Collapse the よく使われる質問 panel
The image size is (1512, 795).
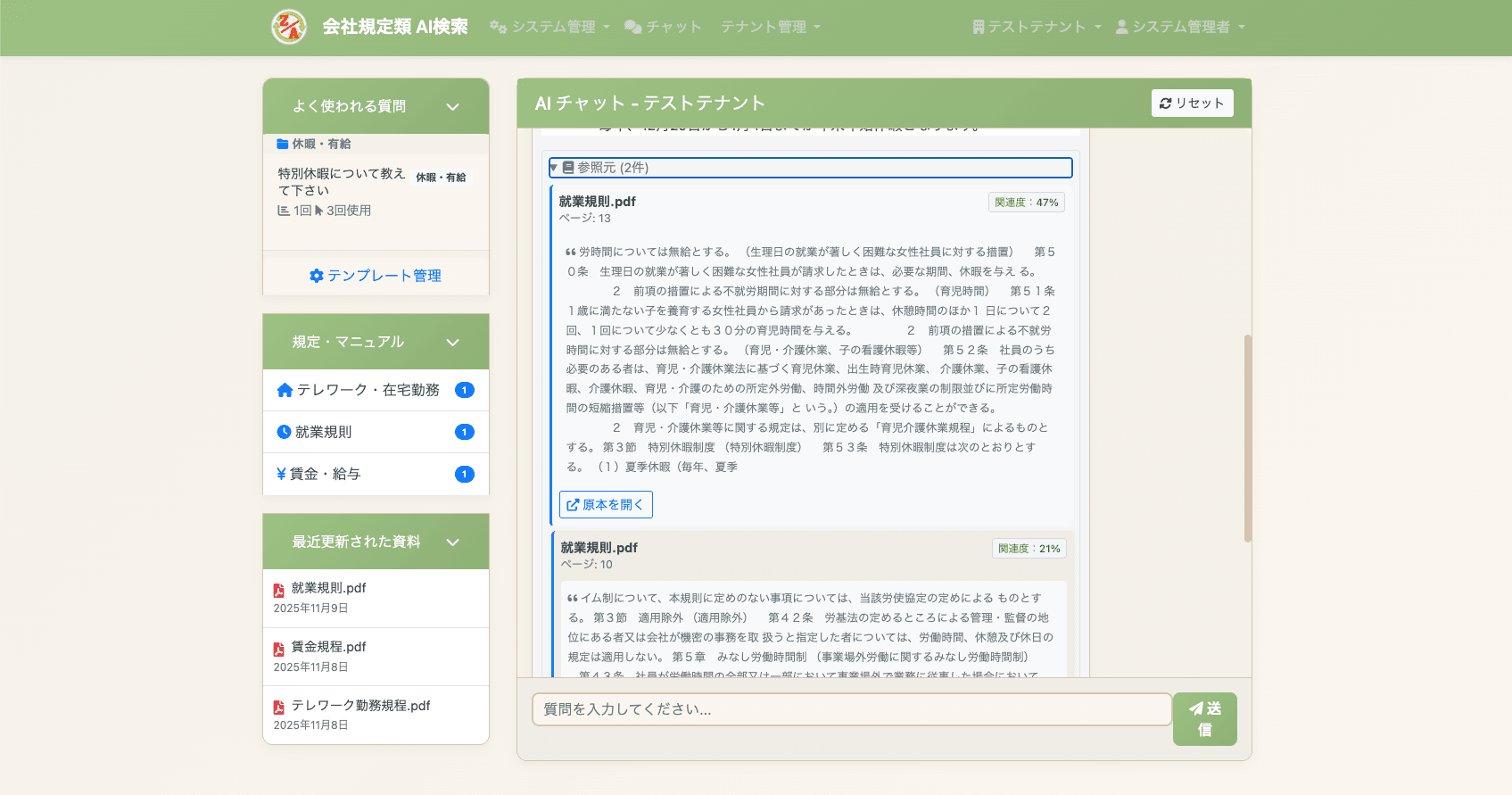452,107
